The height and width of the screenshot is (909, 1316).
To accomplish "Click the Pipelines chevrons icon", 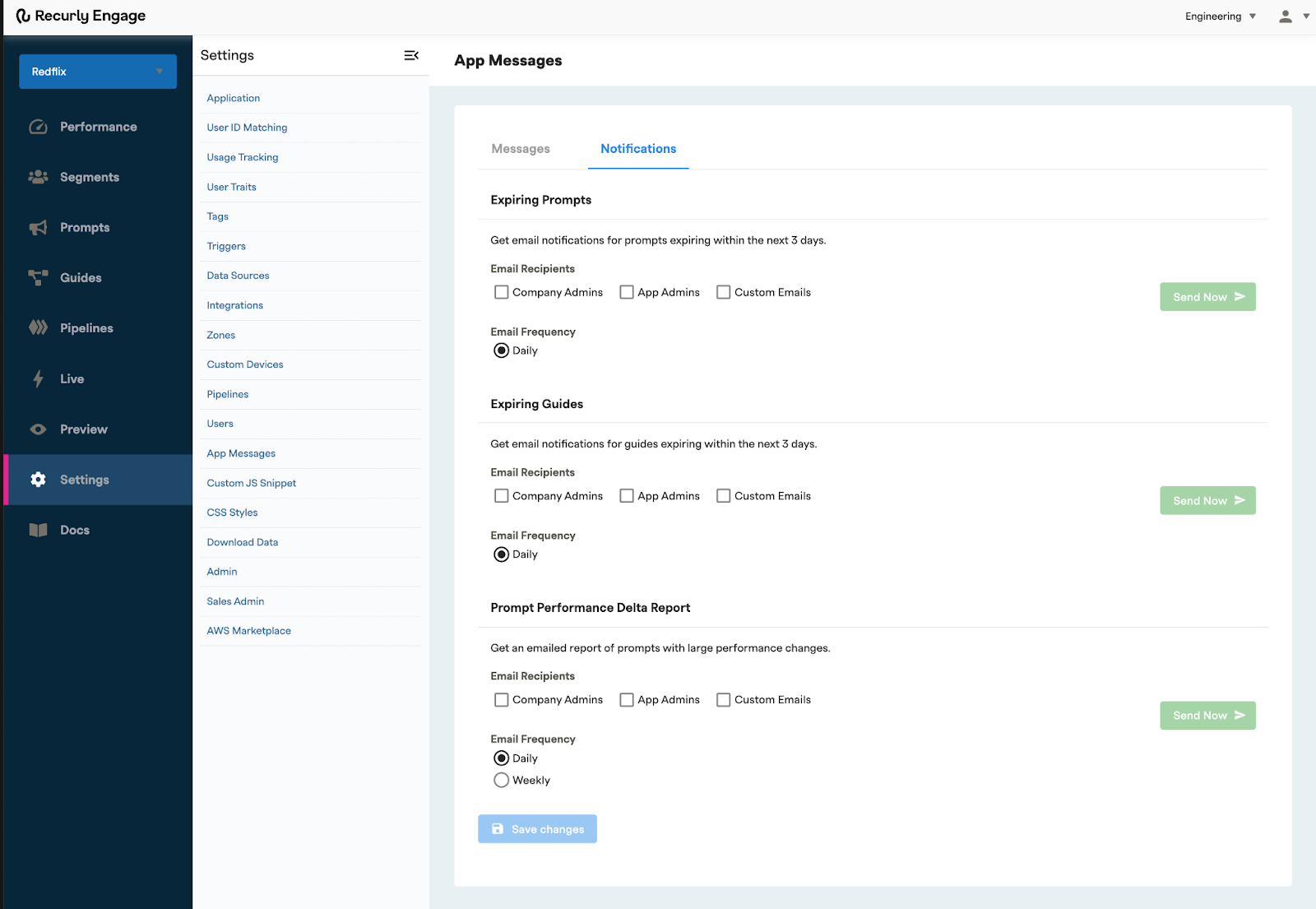I will (38, 327).
